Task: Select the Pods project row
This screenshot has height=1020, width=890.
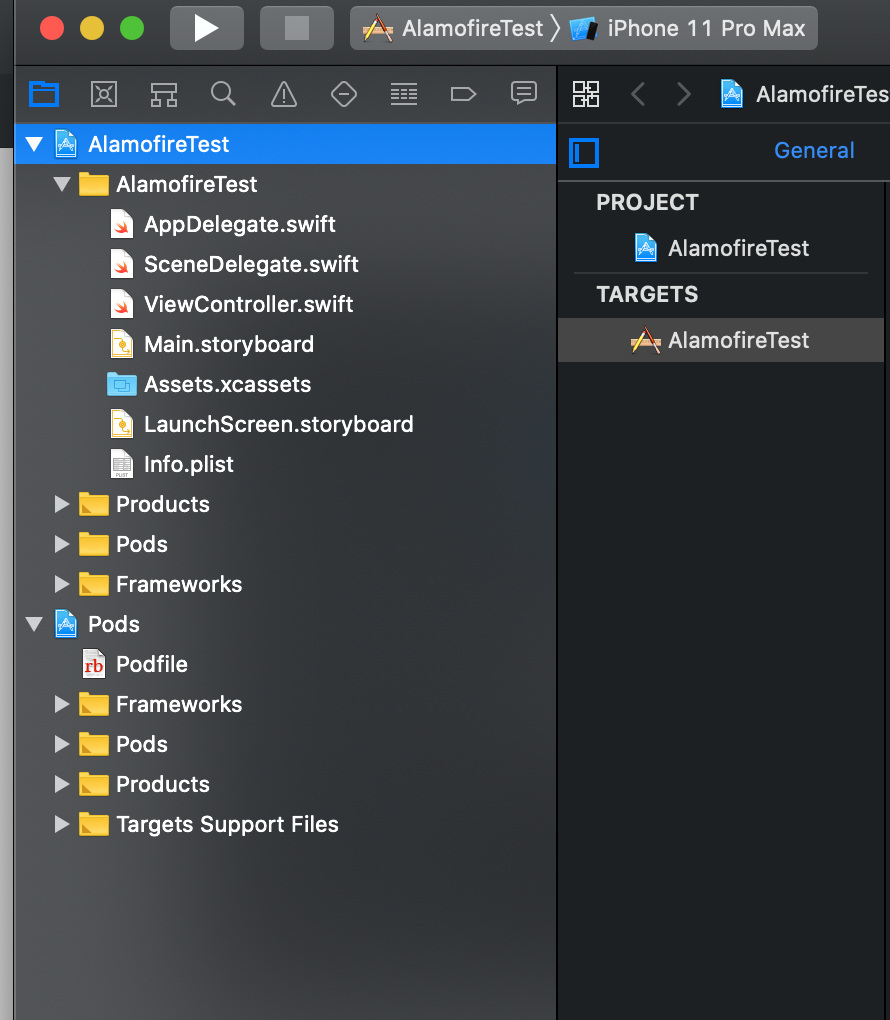Action: pos(285,624)
